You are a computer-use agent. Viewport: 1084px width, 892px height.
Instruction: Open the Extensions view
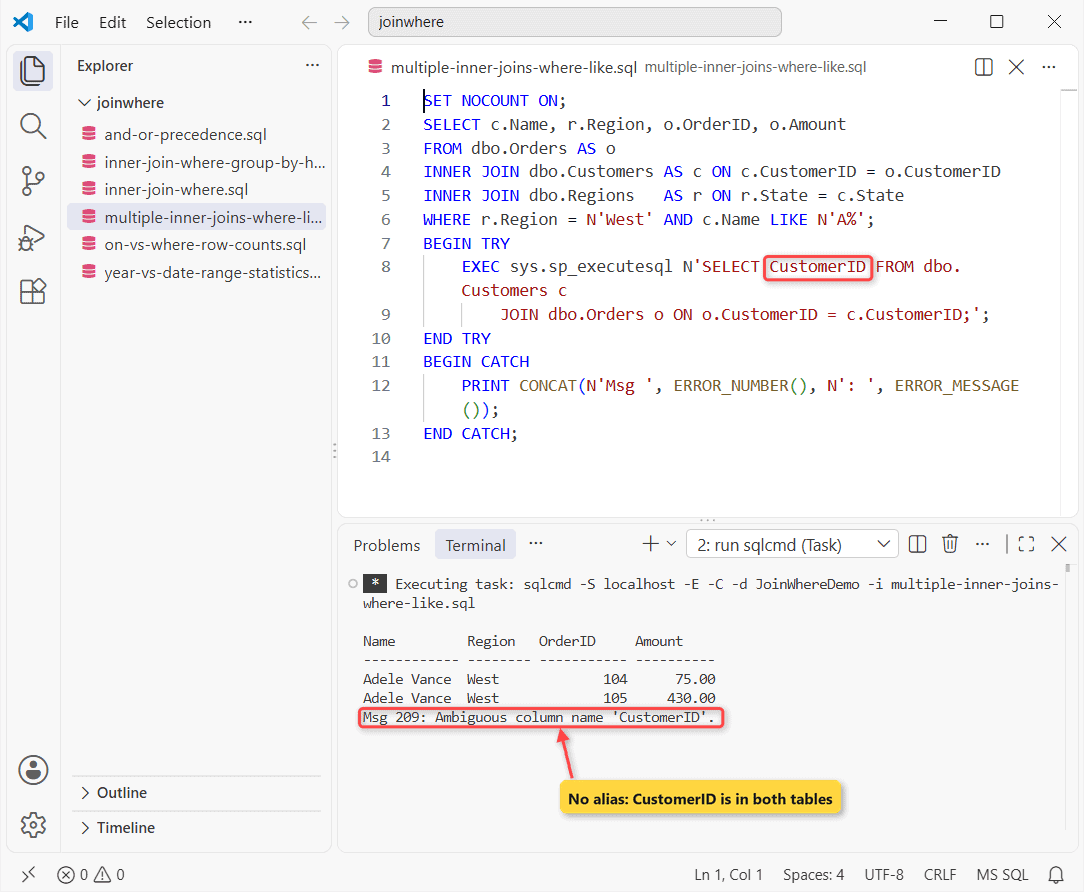32,292
